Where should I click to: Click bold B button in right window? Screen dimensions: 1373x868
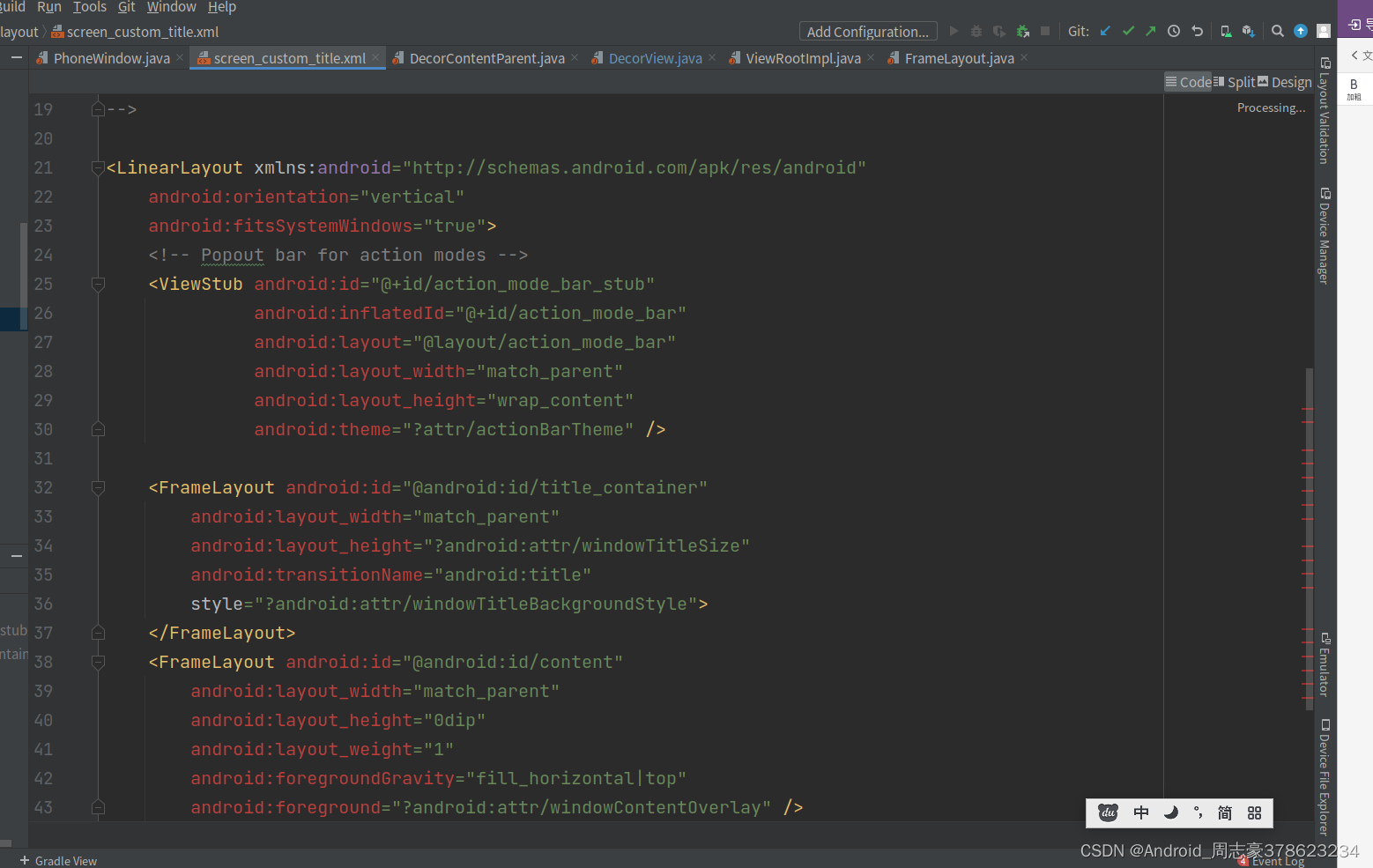pos(1354,88)
